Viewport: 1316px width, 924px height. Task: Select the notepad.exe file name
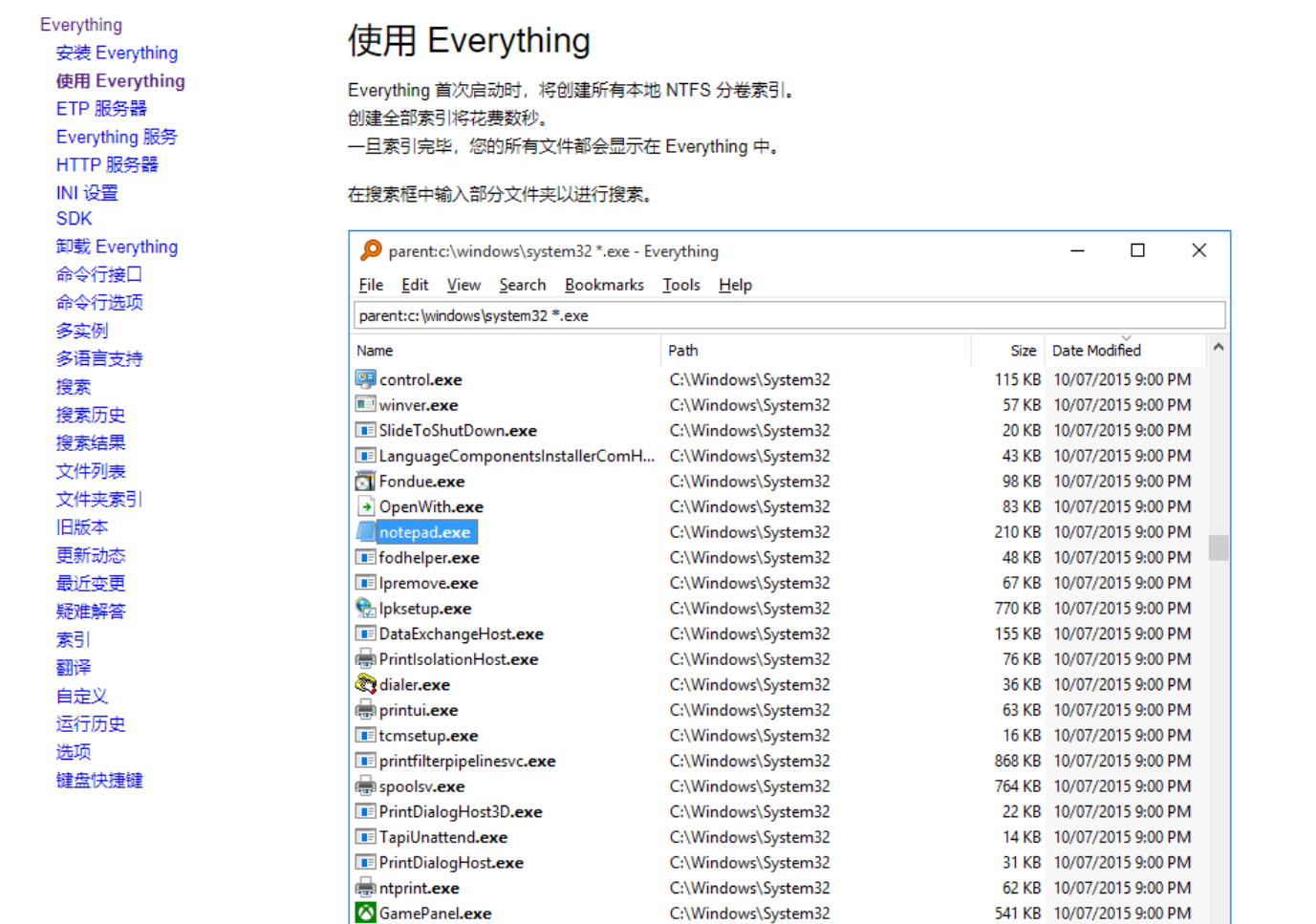(x=424, y=532)
